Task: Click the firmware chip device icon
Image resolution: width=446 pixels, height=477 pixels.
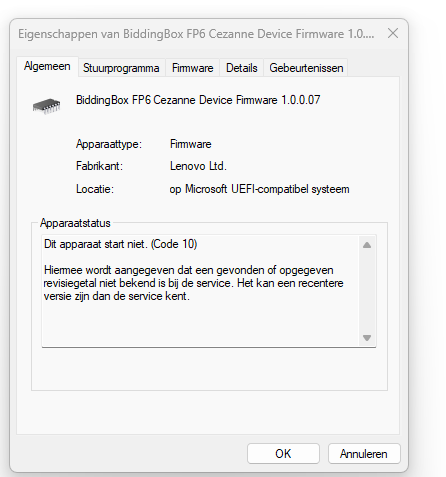Action: pyautogui.click(x=47, y=106)
